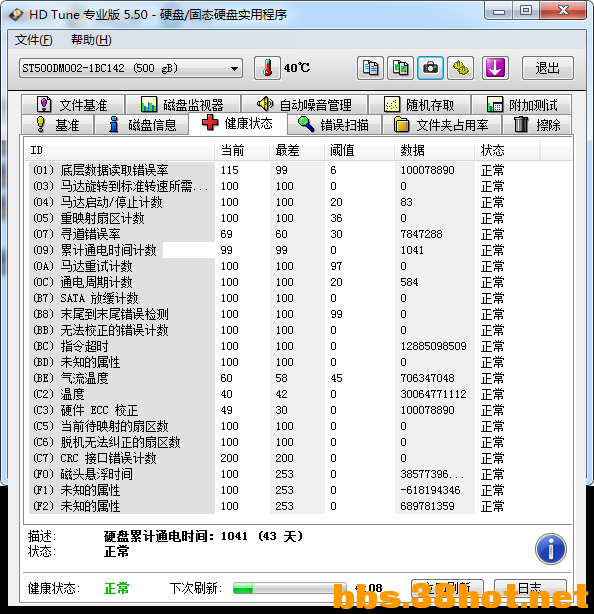The image size is (594, 614).
Task: Open the 文件(F) menu
Action: (34, 40)
